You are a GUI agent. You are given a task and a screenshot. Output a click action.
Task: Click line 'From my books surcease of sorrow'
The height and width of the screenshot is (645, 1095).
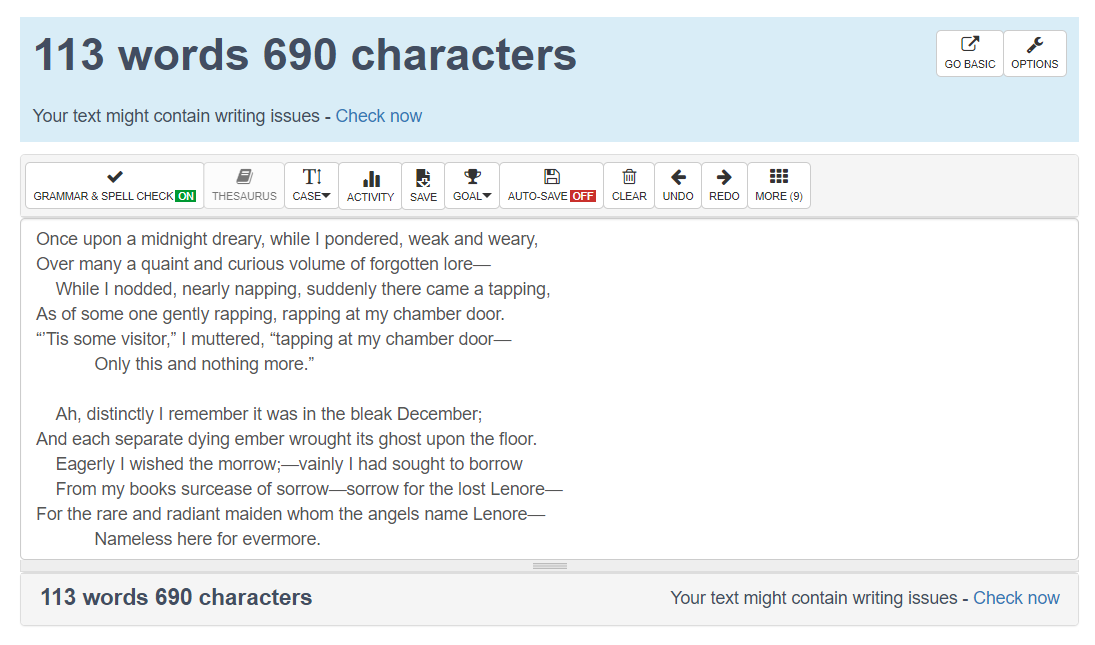coord(309,489)
